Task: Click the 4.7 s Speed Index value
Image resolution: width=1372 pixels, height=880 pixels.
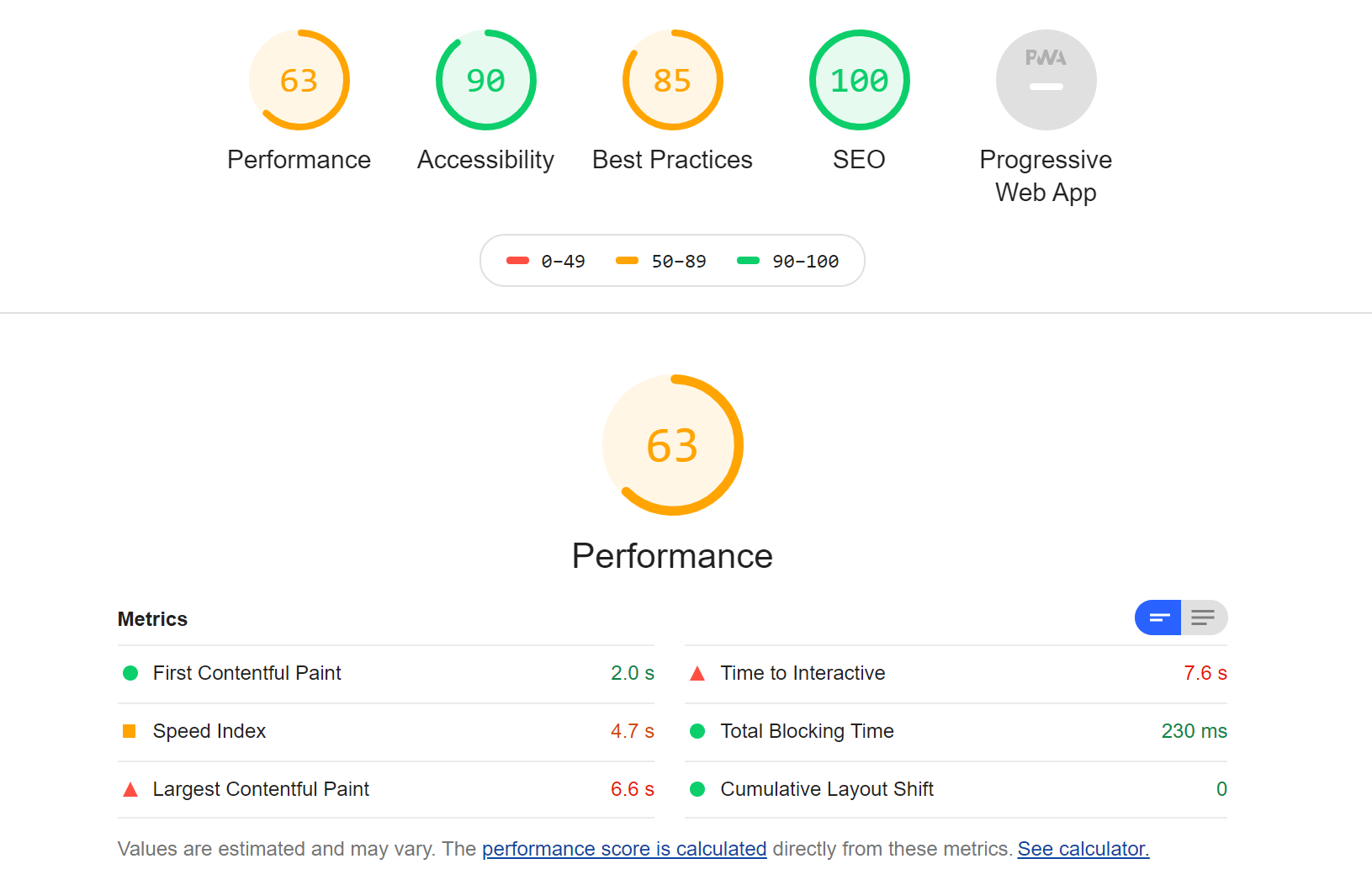Action: (x=633, y=731)
